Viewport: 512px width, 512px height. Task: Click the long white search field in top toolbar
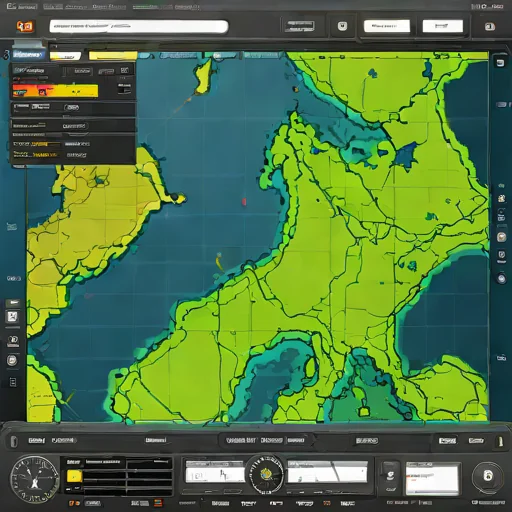[x=139, y=27]
